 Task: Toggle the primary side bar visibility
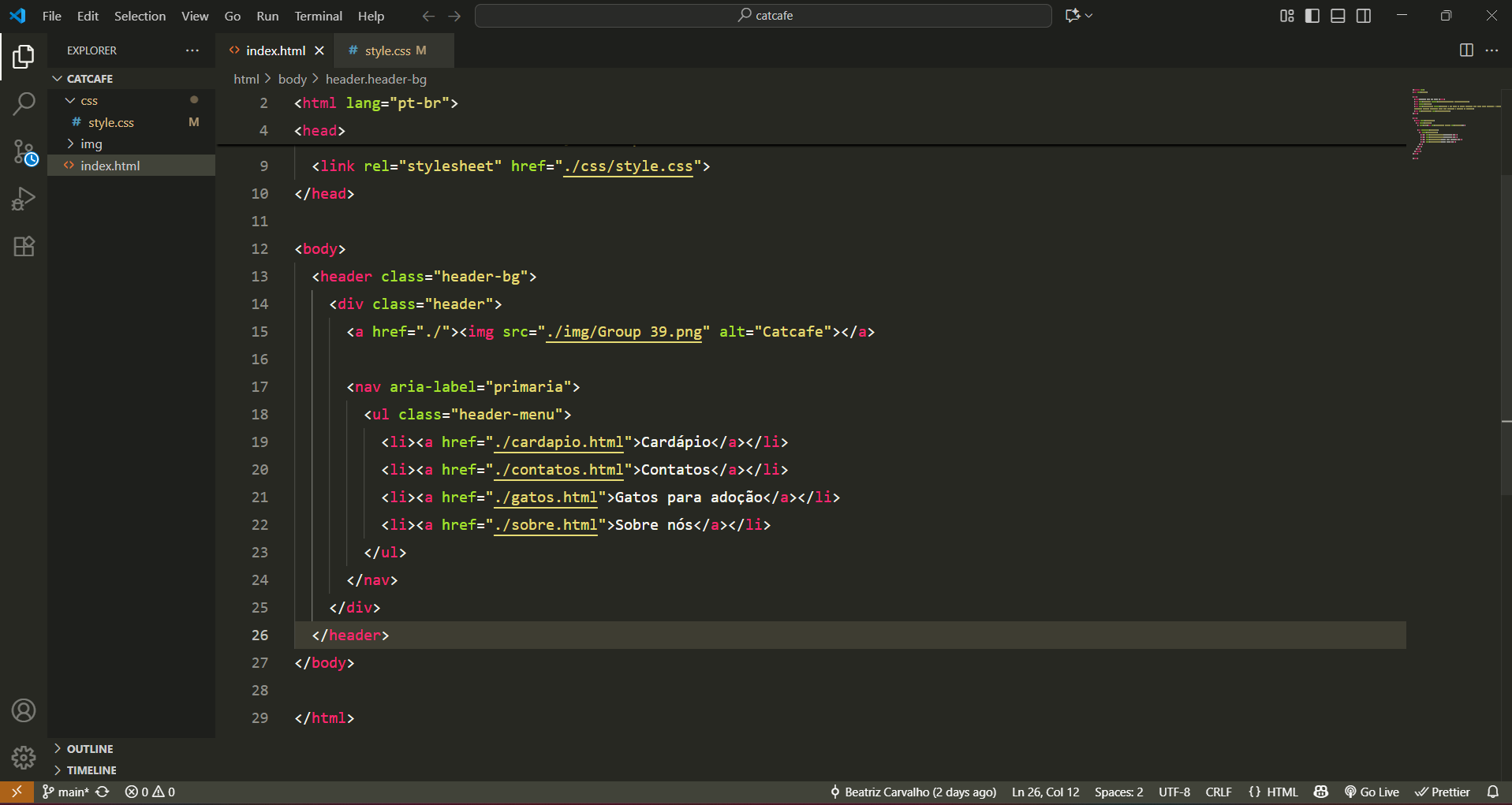(x=1312, y=16)
